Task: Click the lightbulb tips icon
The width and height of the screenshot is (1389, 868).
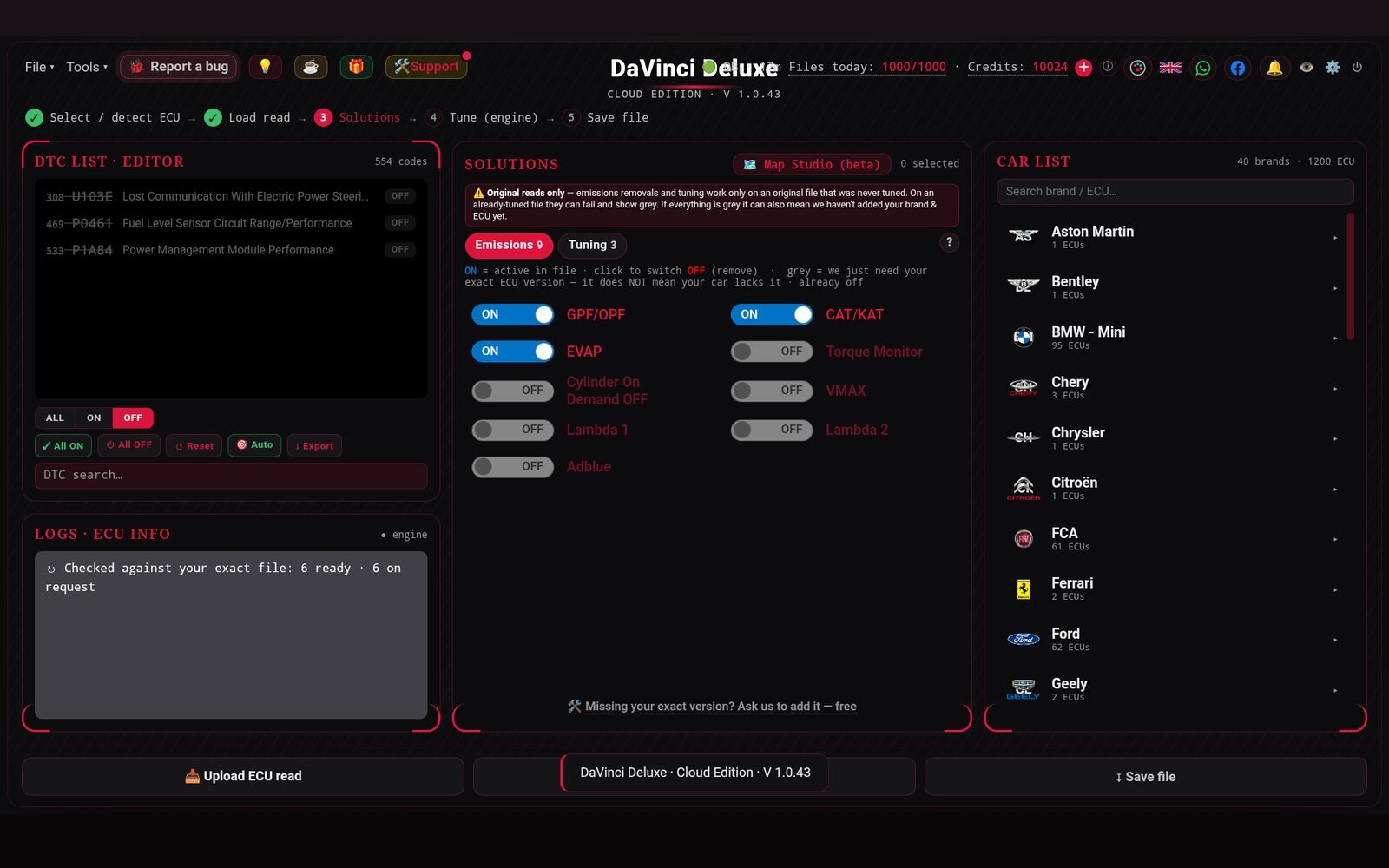Action: click(x=265, y=67)
